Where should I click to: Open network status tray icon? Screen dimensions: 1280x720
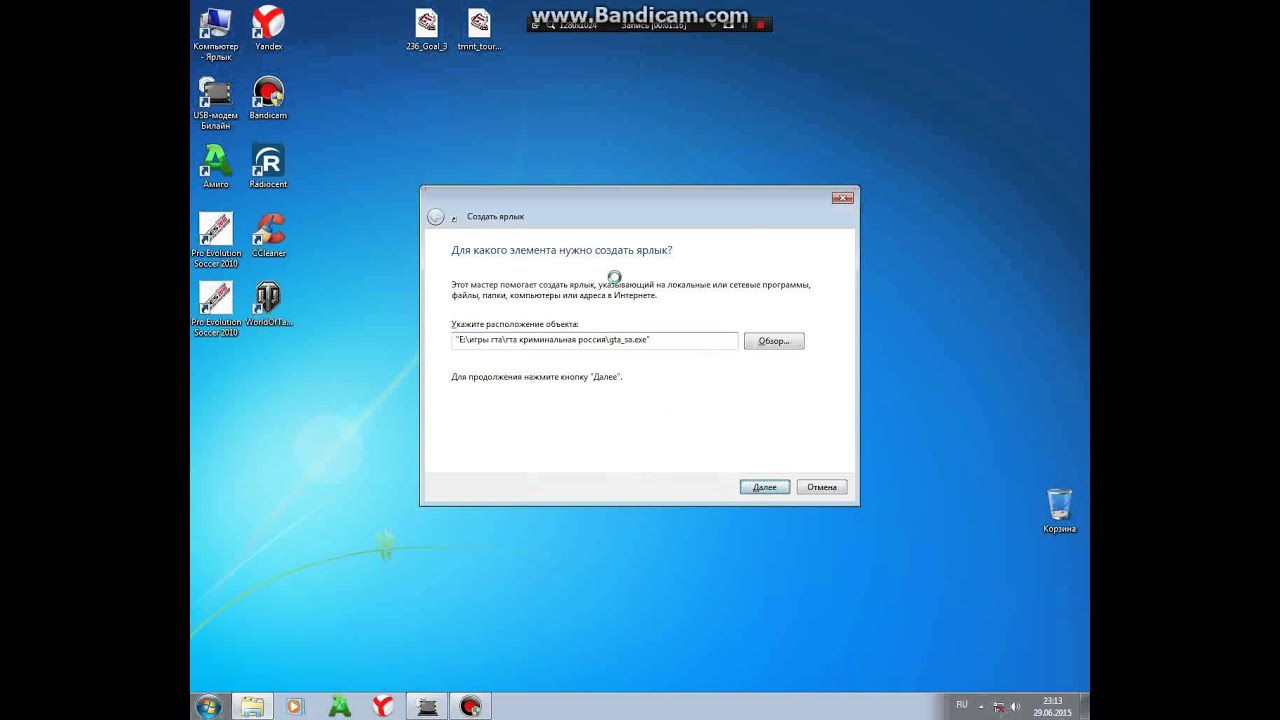[x=998, y=706]
